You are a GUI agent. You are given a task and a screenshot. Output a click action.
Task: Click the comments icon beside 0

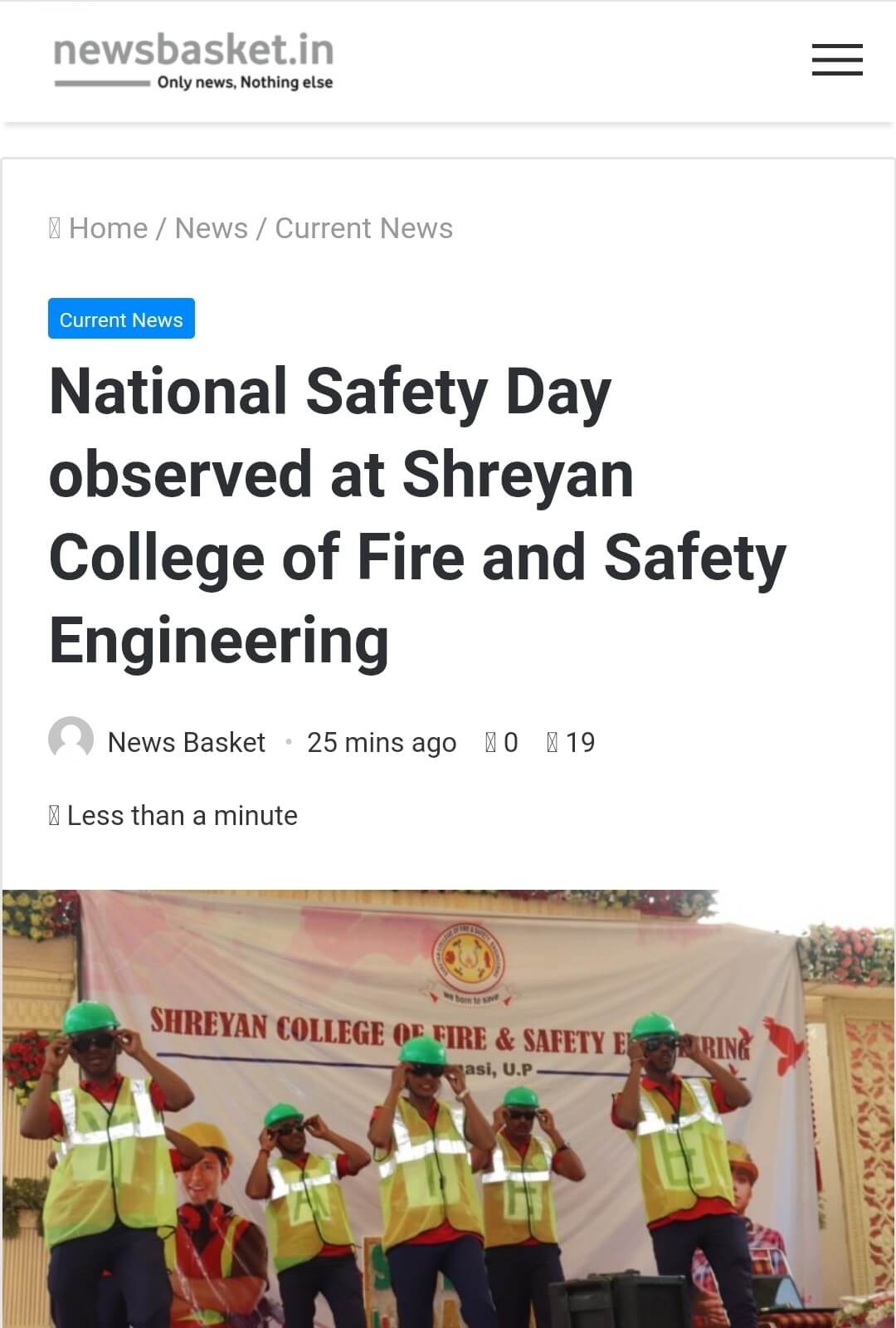click(x=490, y=742)
